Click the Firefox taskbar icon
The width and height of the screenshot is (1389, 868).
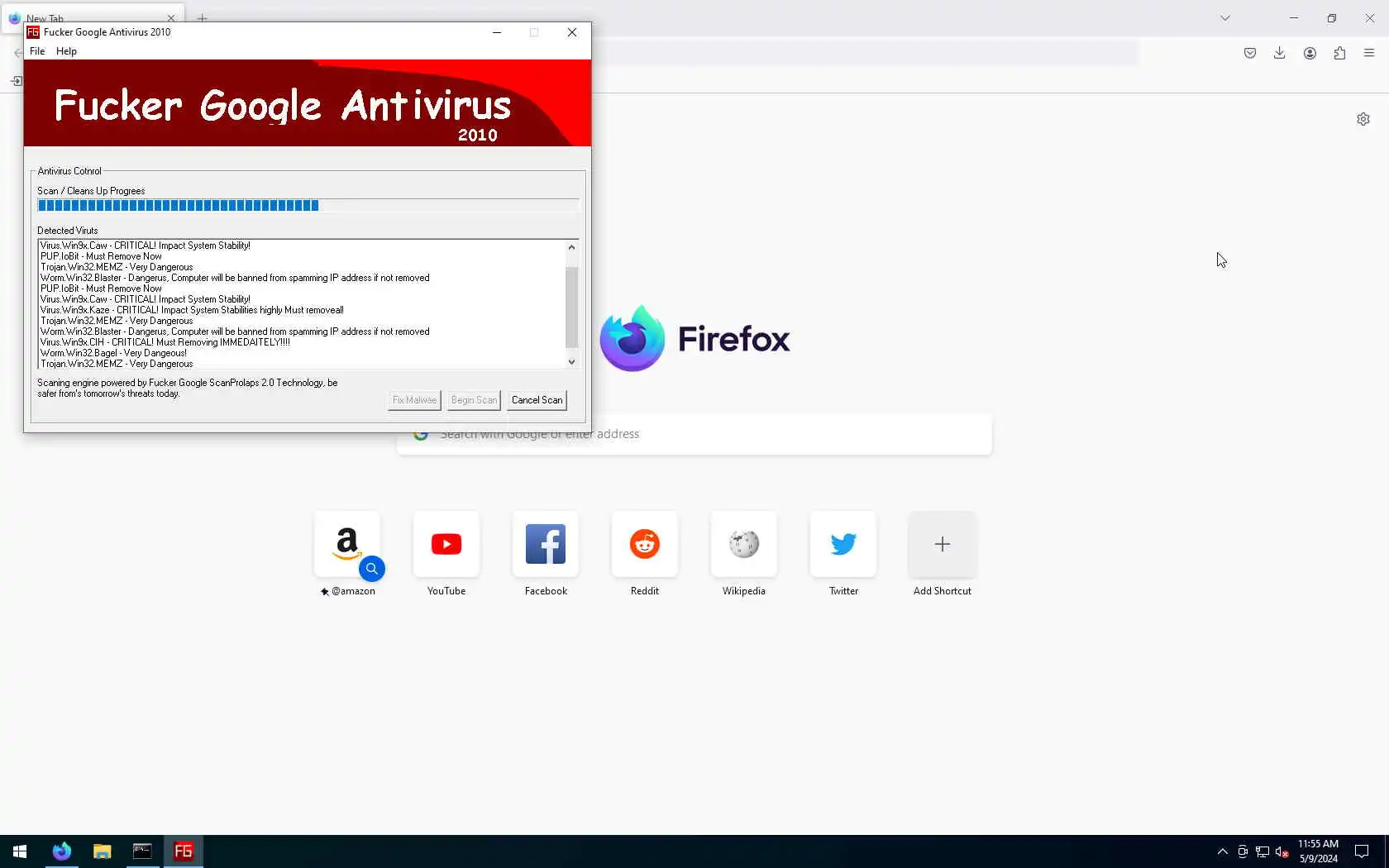(62, 851)
